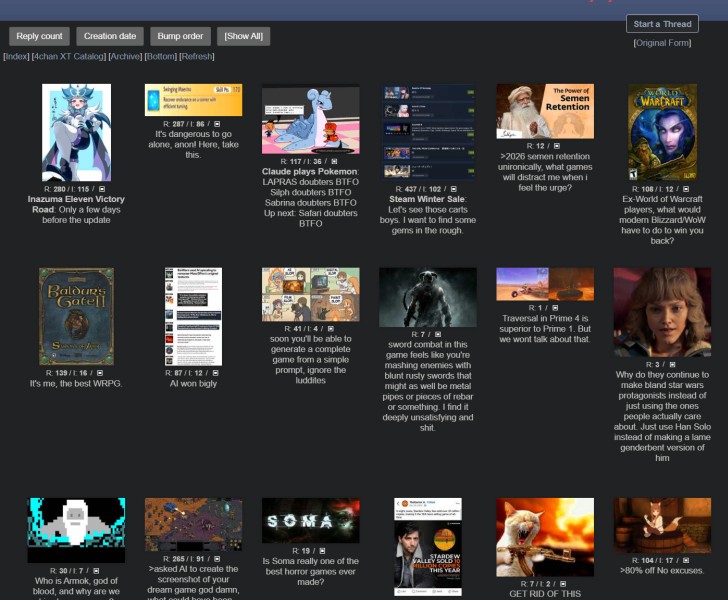Open menu icon beside R: 287 / I: 86
This screenshot has width=728, height=600.
217,124
